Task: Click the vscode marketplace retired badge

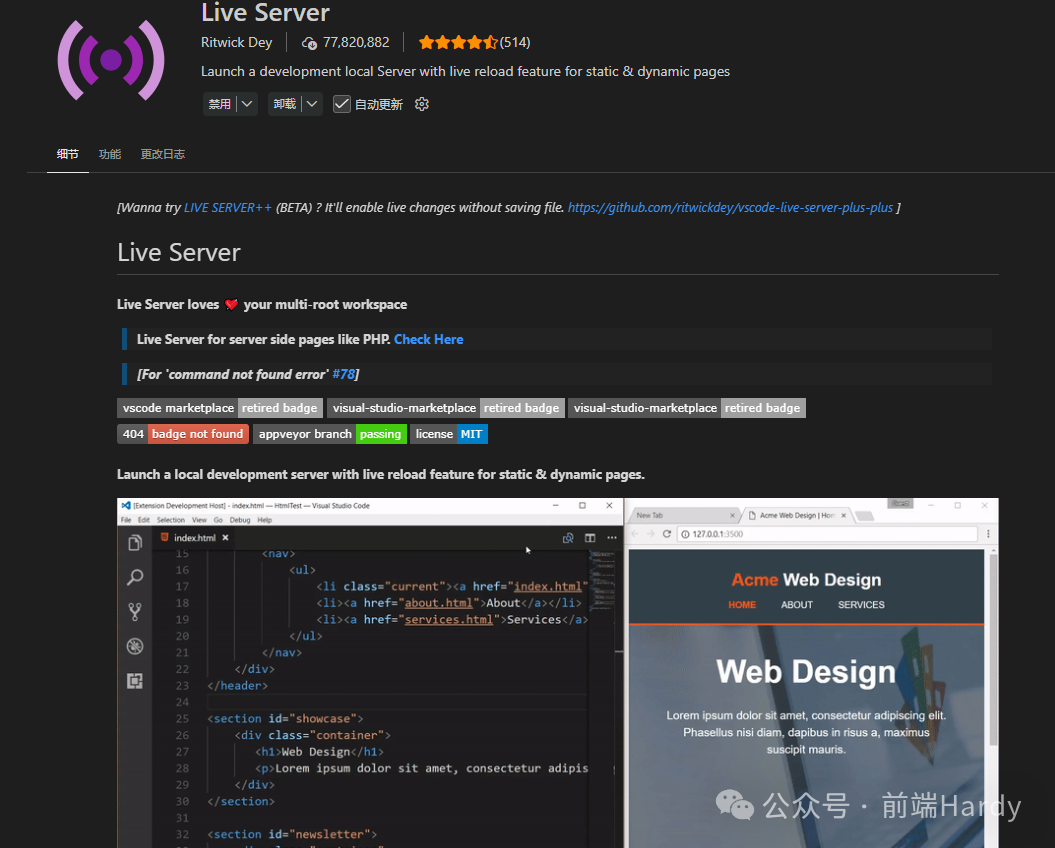Action: tap(219, 408)
